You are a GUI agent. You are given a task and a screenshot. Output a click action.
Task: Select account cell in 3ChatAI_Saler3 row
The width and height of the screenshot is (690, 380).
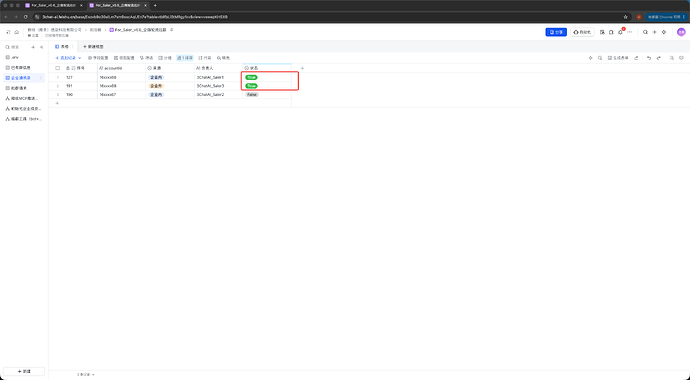tap(121, 86)
